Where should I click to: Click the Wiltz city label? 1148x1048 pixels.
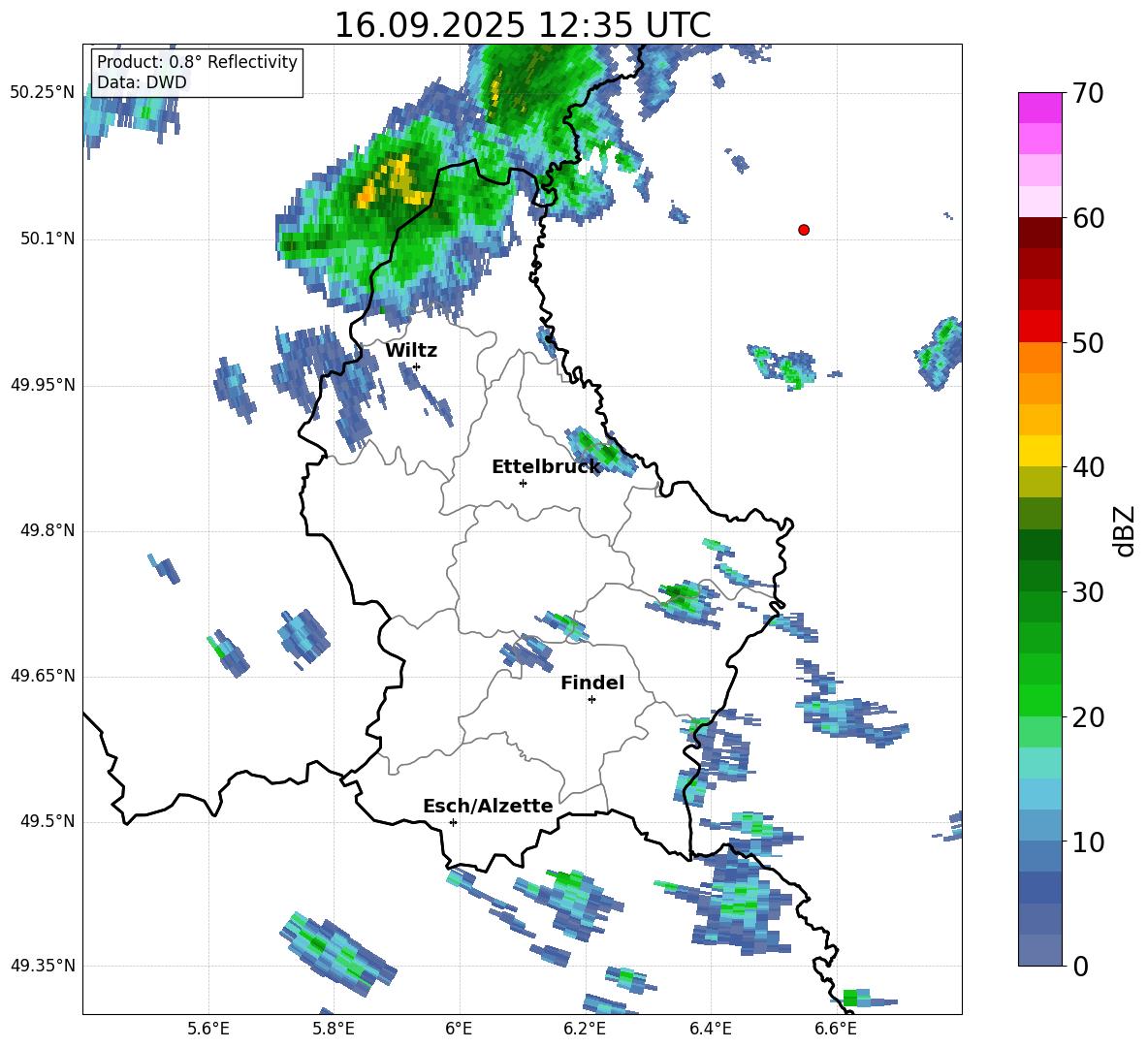(x=411, y=351)
